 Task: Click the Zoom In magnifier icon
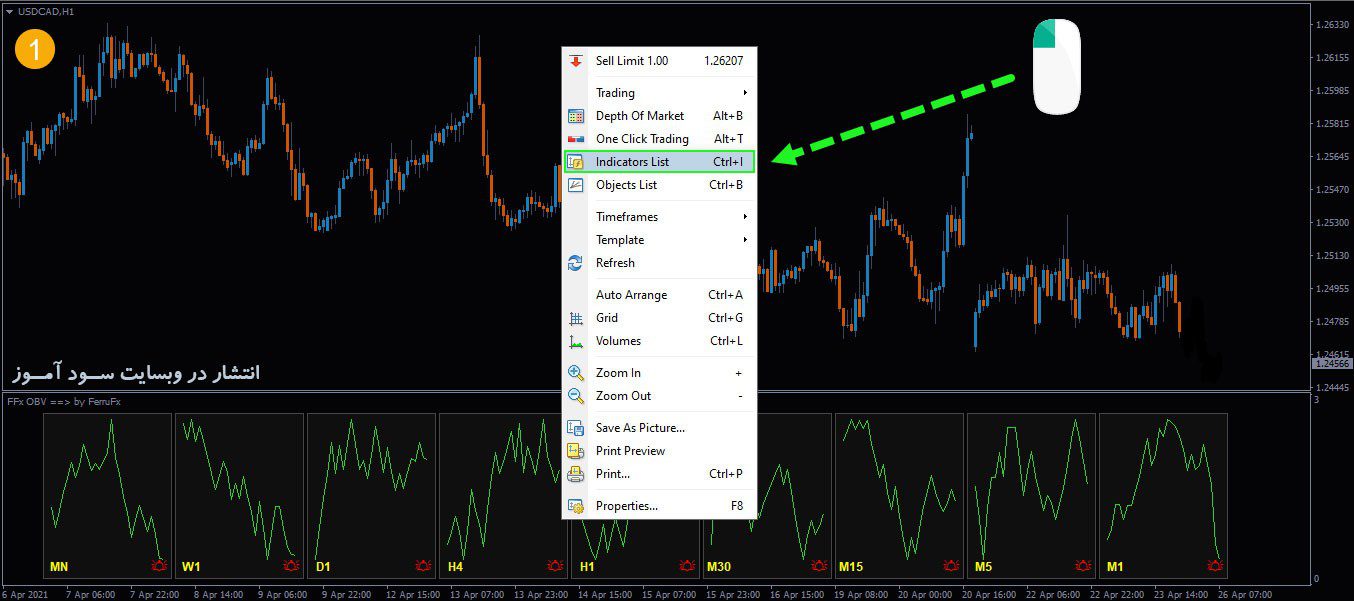point(575,373)
